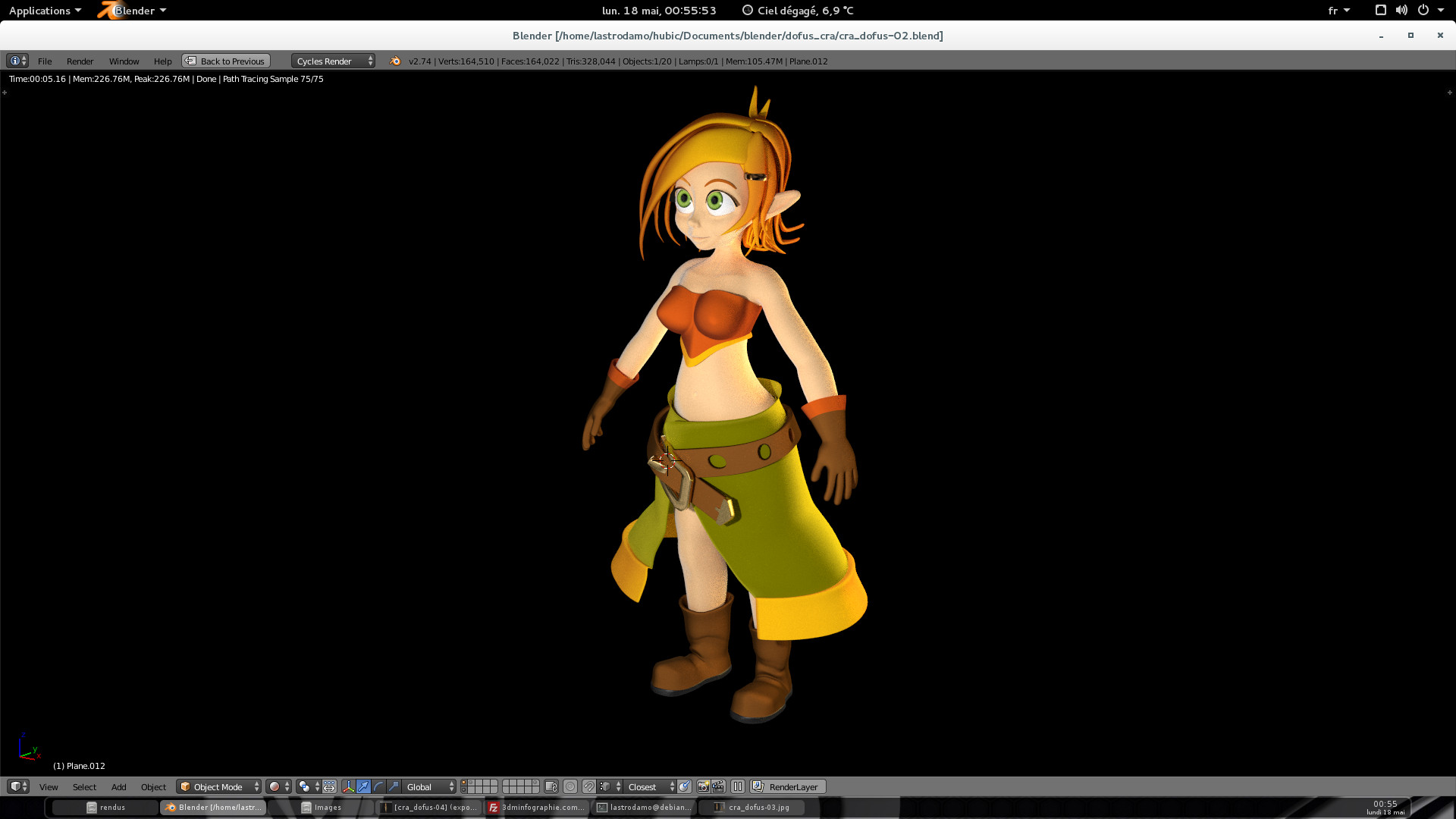This screenshot has width=1456, height=819.
Task: Open the GNOME Applications menu
Action: click(45, 11)
